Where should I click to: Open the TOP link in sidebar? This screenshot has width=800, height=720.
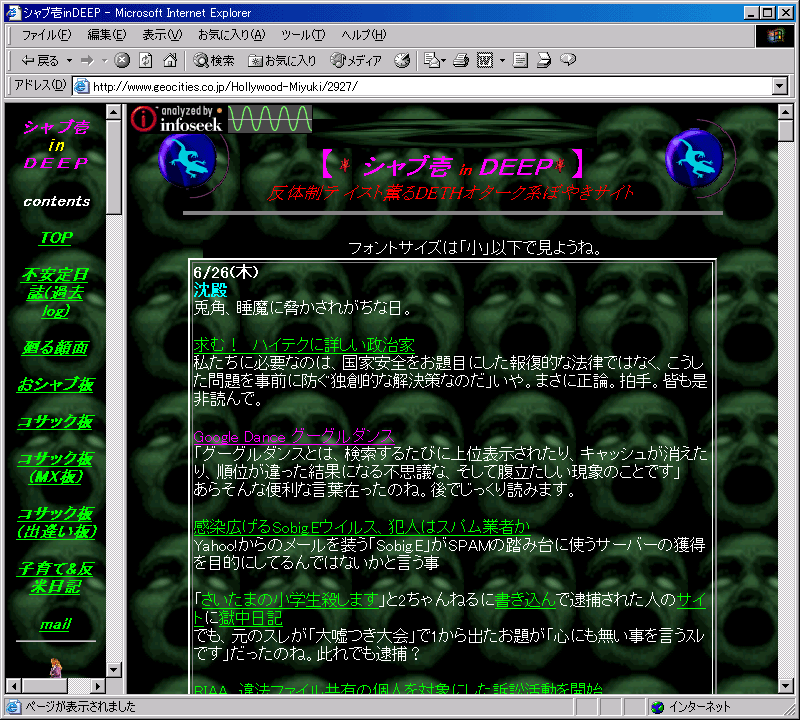(x=57, y=238)
